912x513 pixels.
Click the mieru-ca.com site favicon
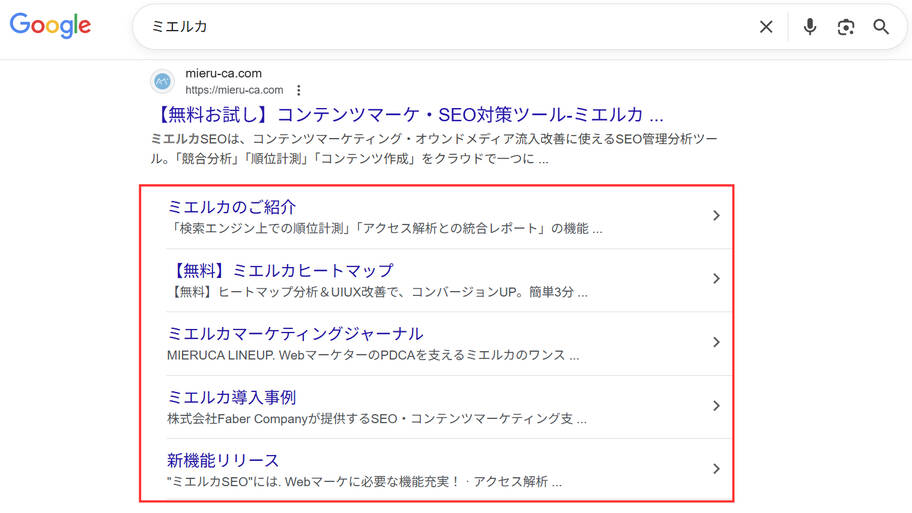click(162, 81)
